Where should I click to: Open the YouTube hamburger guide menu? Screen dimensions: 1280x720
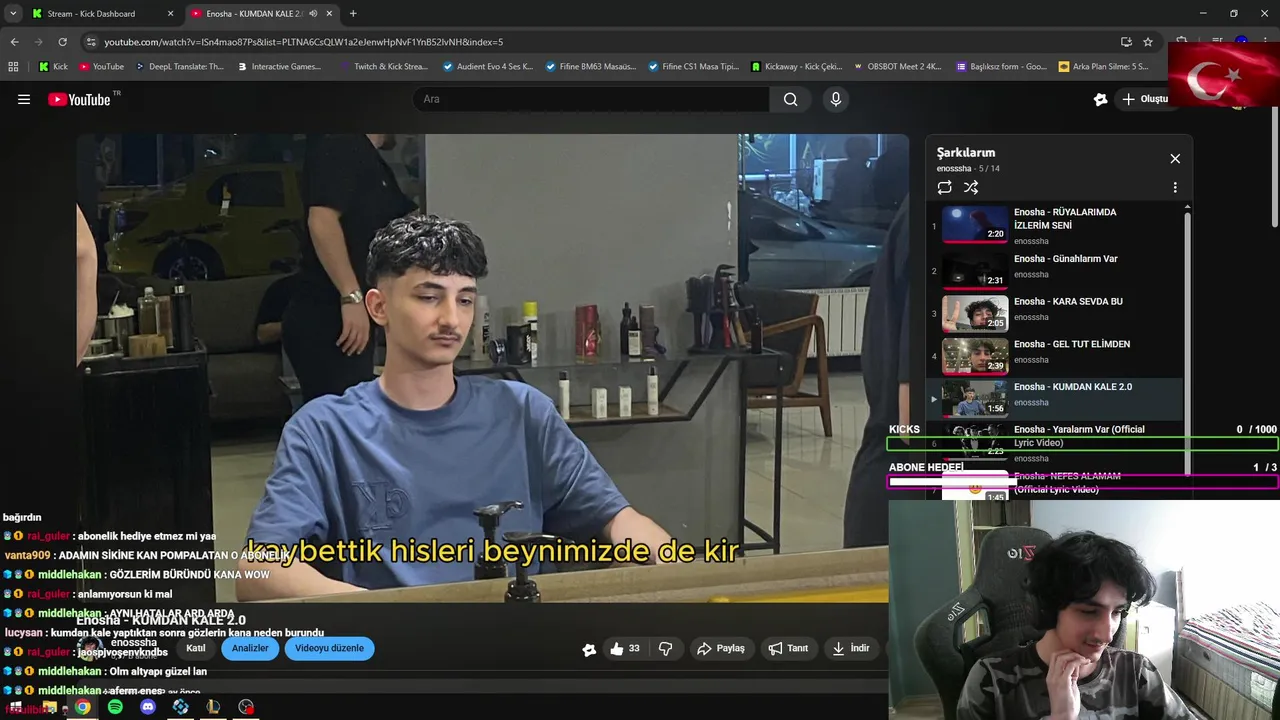coord(24,99)
